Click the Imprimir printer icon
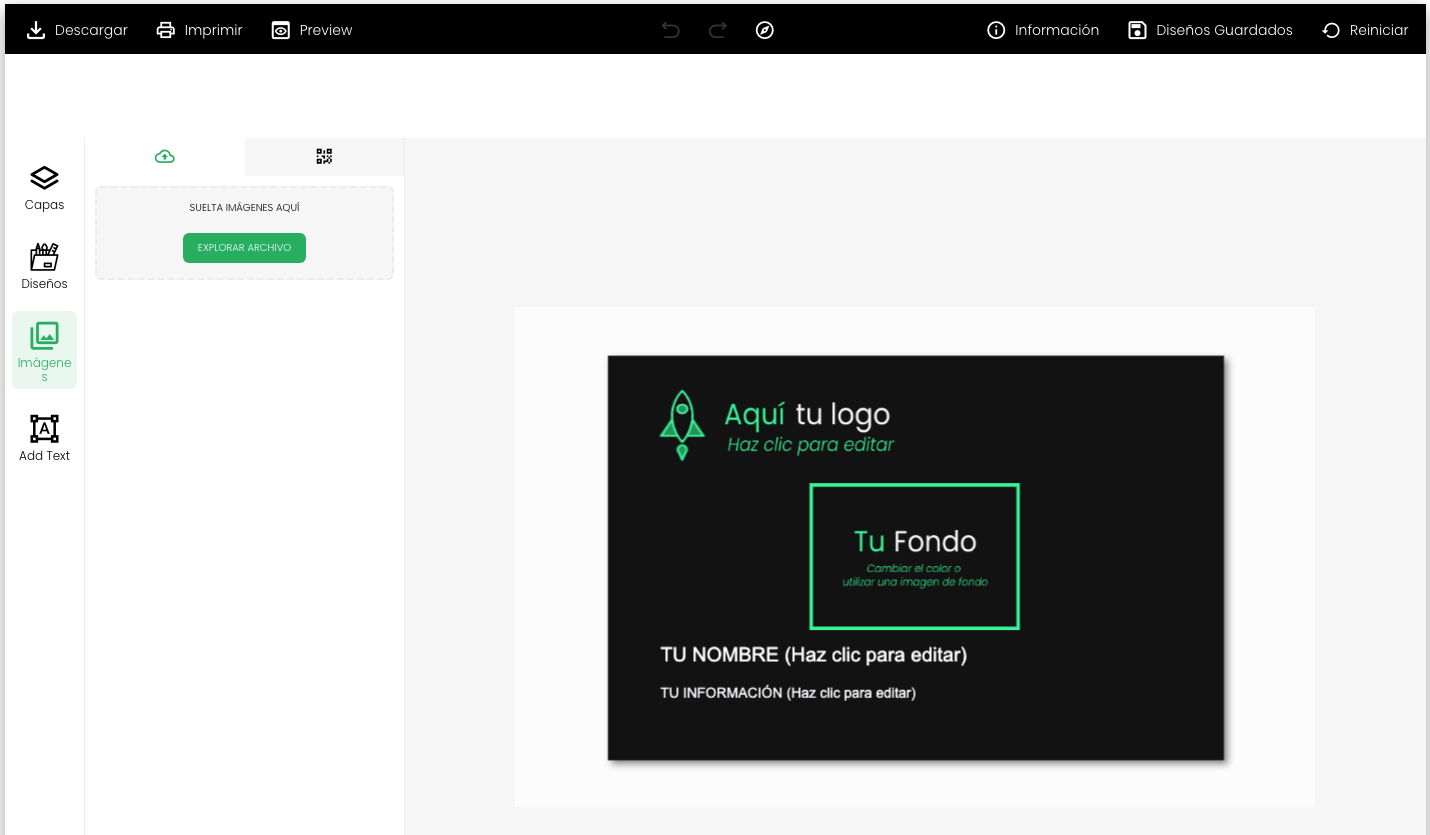This screenshot has height=835, width=1430. [x=166, y=30]
